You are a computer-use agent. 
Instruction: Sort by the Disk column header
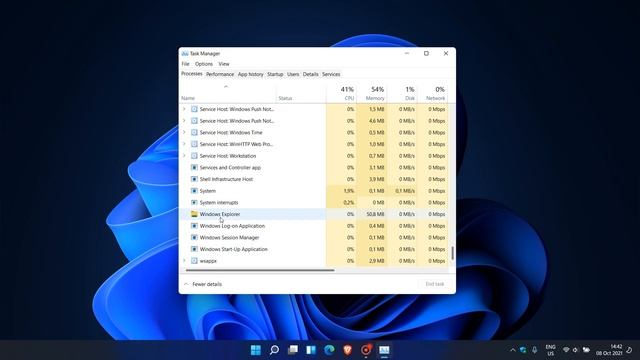click(402, 93)
